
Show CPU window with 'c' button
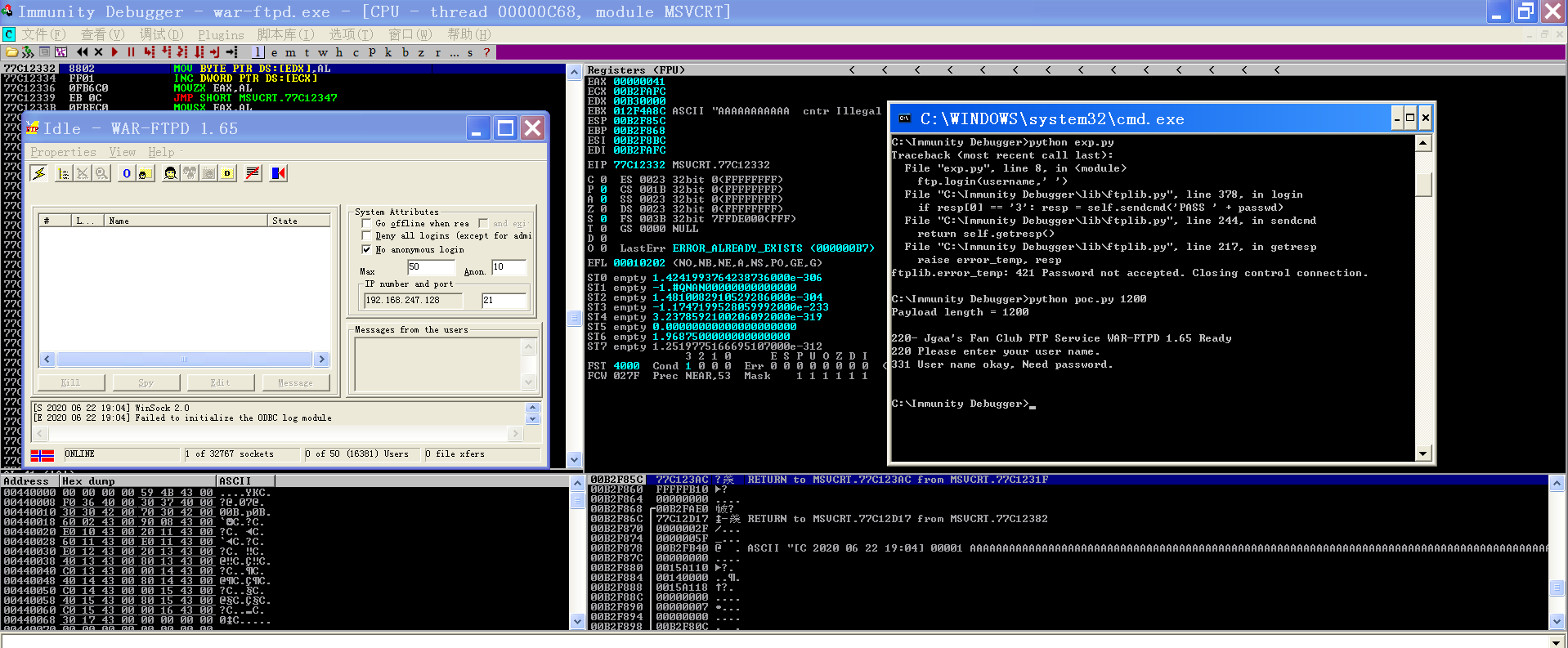coord(356,52)
